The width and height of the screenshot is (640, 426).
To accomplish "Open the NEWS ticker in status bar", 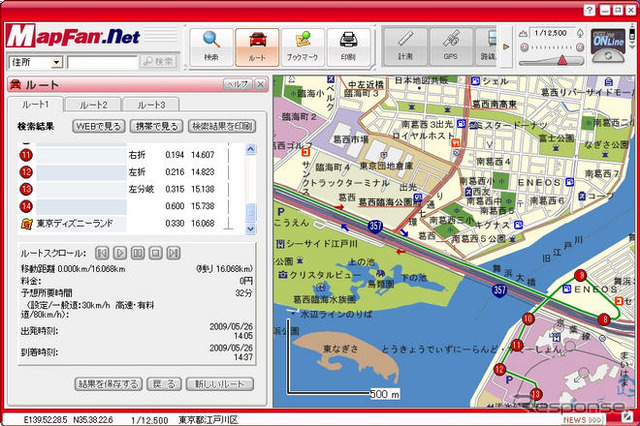I will [x=582, y=419].
